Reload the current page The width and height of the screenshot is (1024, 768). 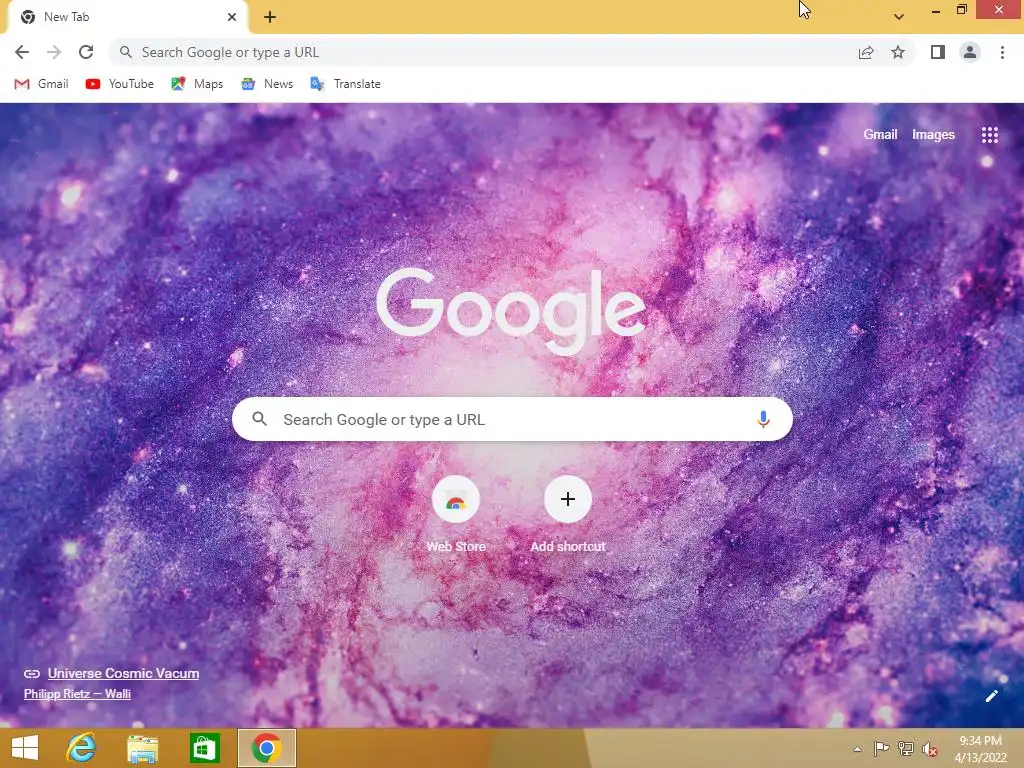[x=86, y=52]
